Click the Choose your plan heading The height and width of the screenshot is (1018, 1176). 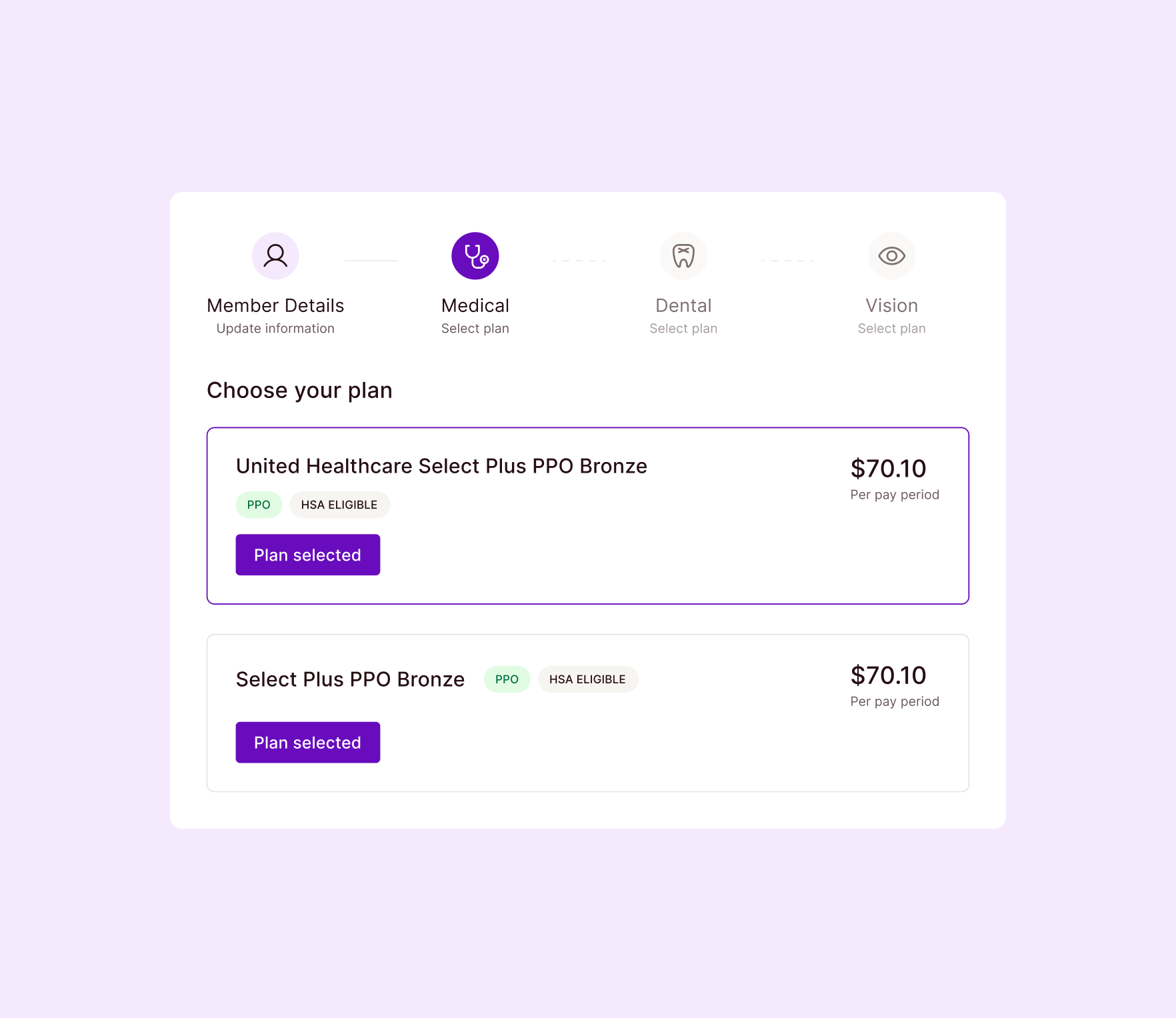[x=299, y=391]
